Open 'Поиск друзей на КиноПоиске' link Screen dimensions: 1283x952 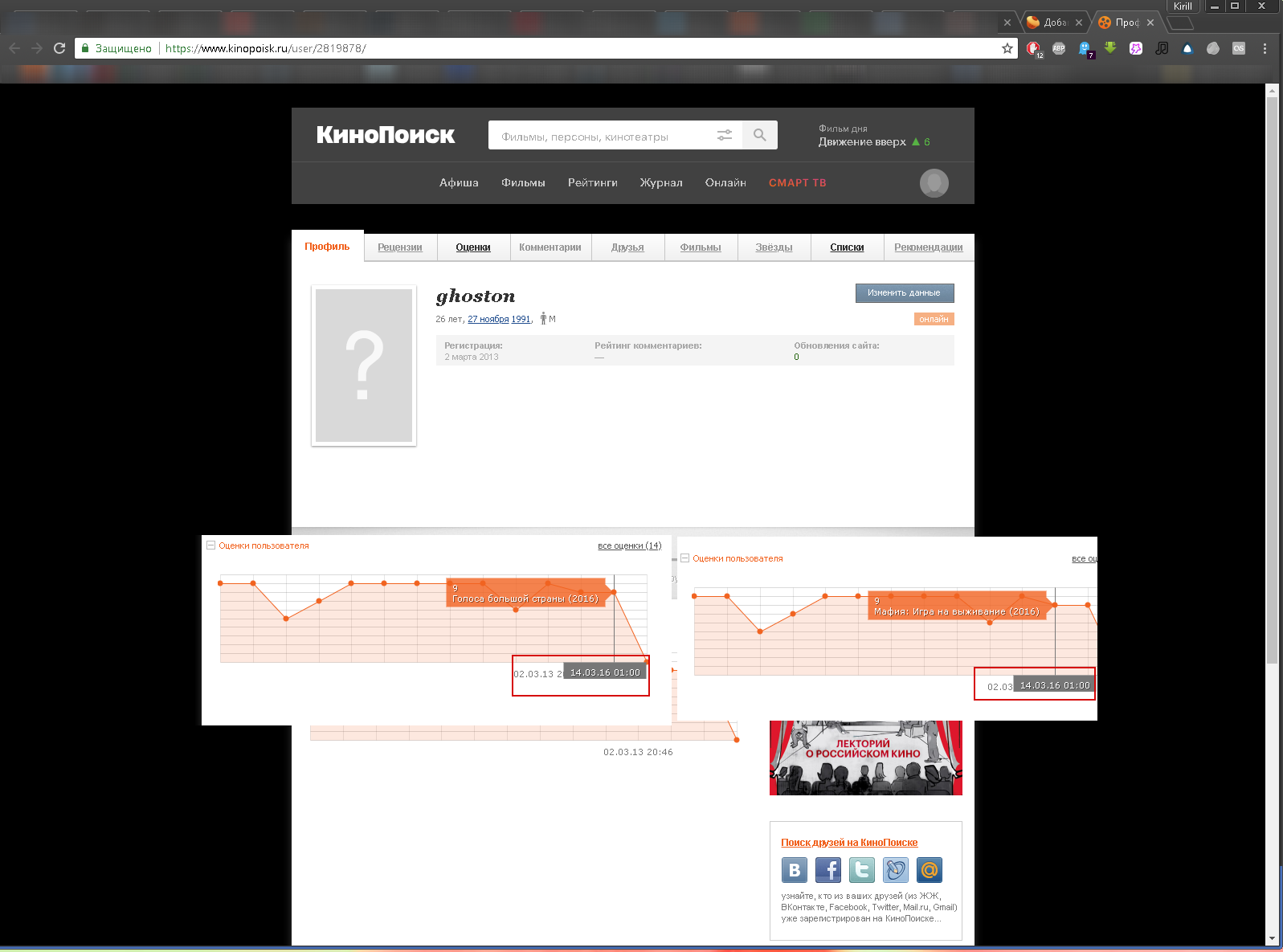point(849,843)
